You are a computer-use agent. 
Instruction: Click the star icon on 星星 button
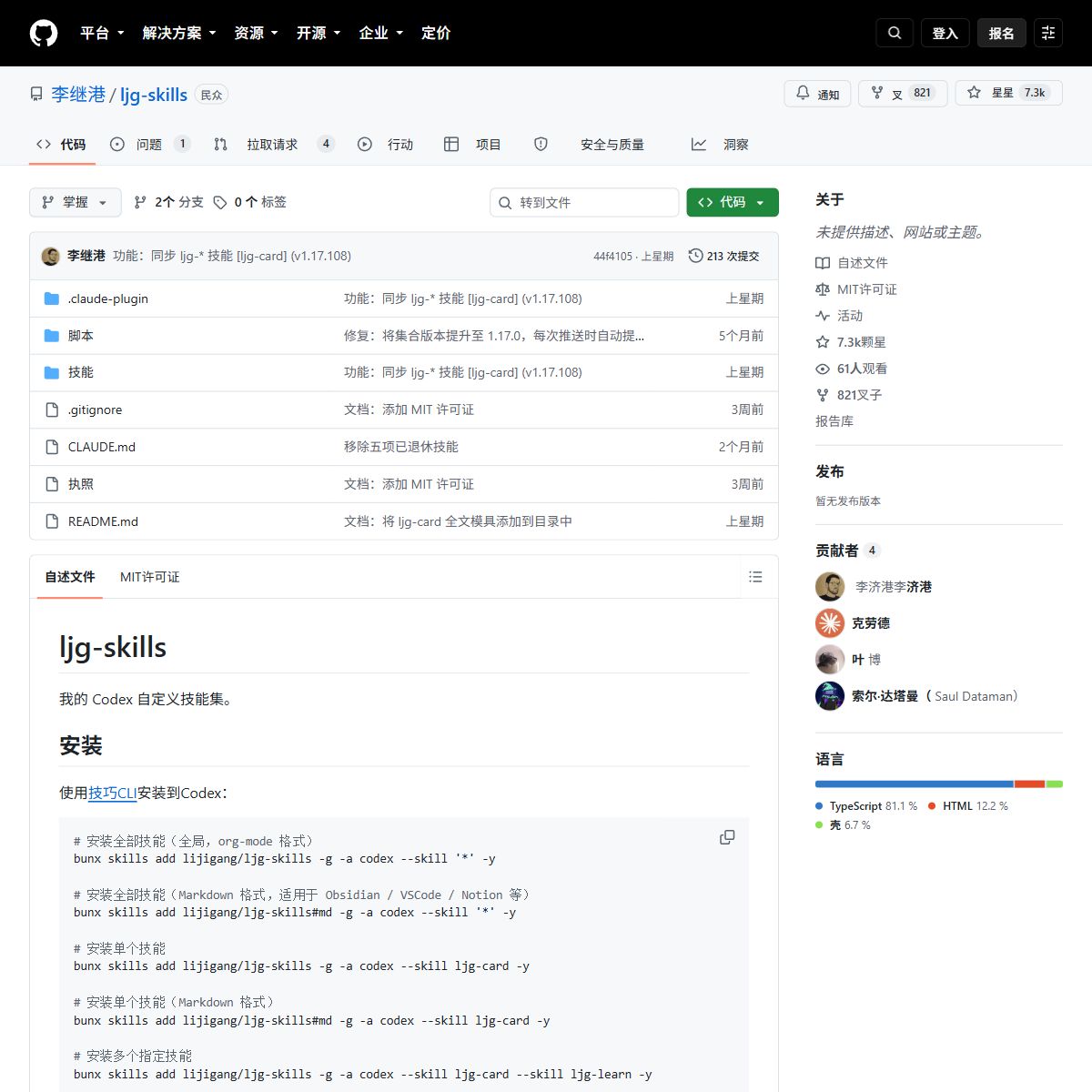[x=974, y=93]
